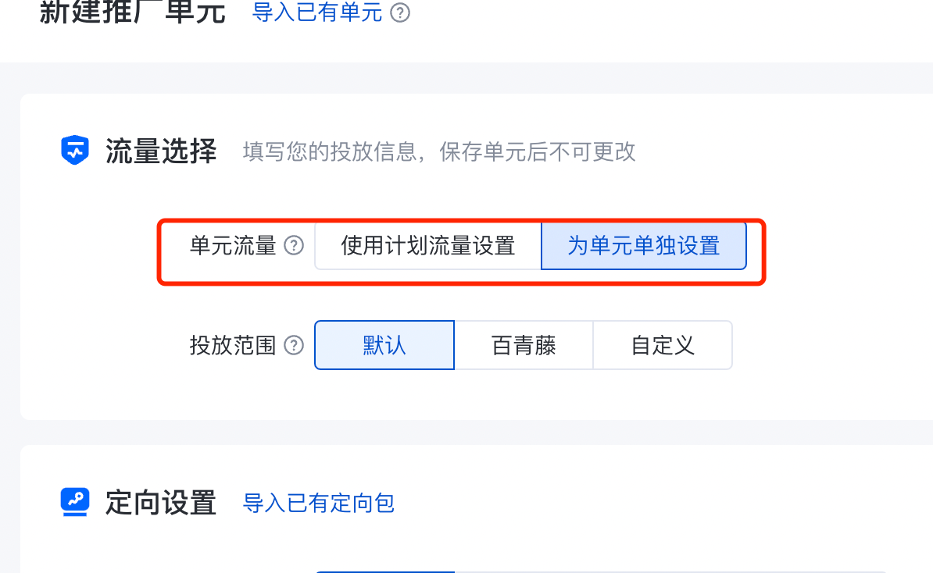Choose the 为单元单独设置 option
The image size is (933, 575).
(x=643, y=245)
